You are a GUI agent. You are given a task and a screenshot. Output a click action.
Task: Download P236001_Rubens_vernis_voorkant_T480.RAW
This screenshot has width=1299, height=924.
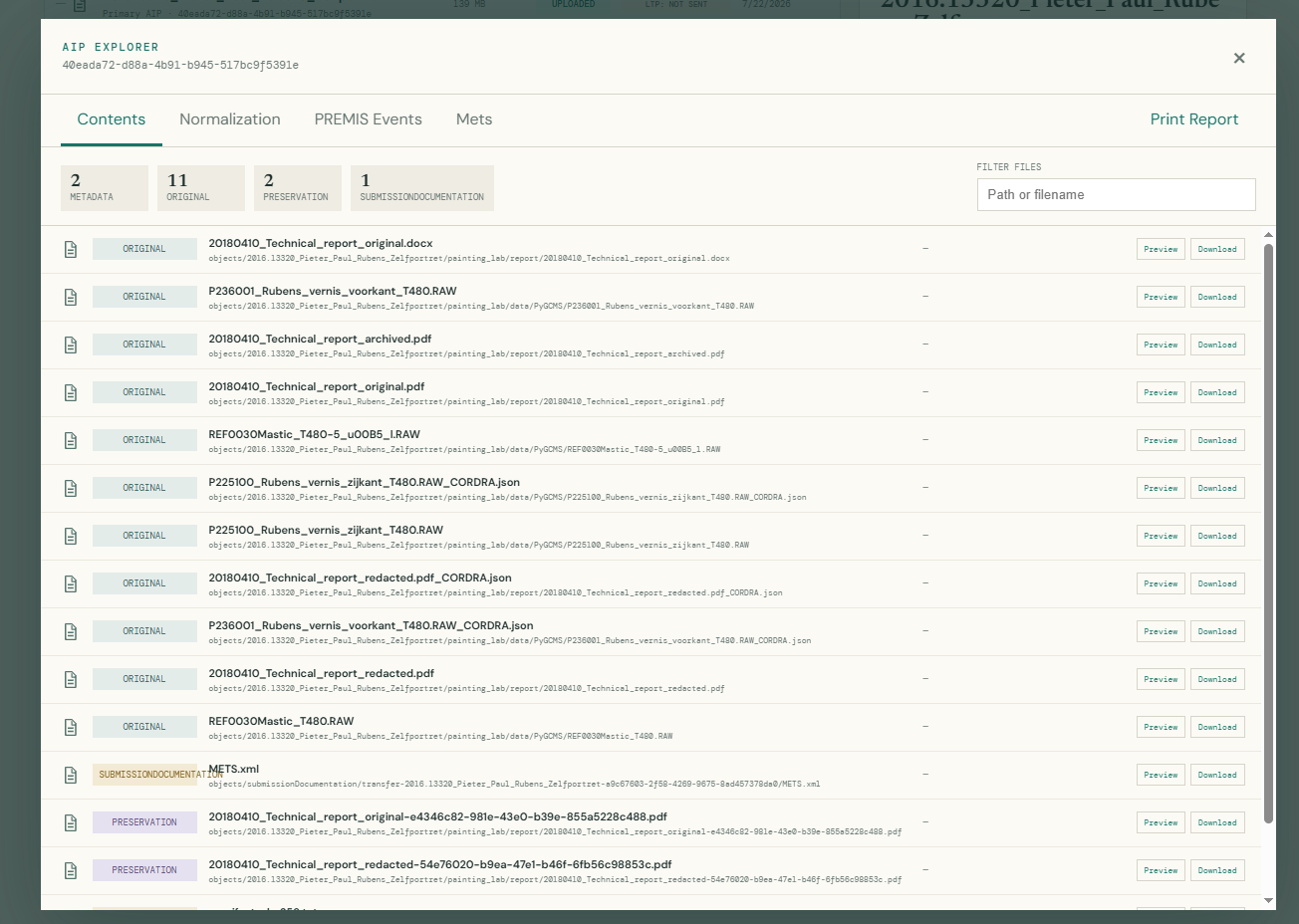click(x=1217, y=297)
